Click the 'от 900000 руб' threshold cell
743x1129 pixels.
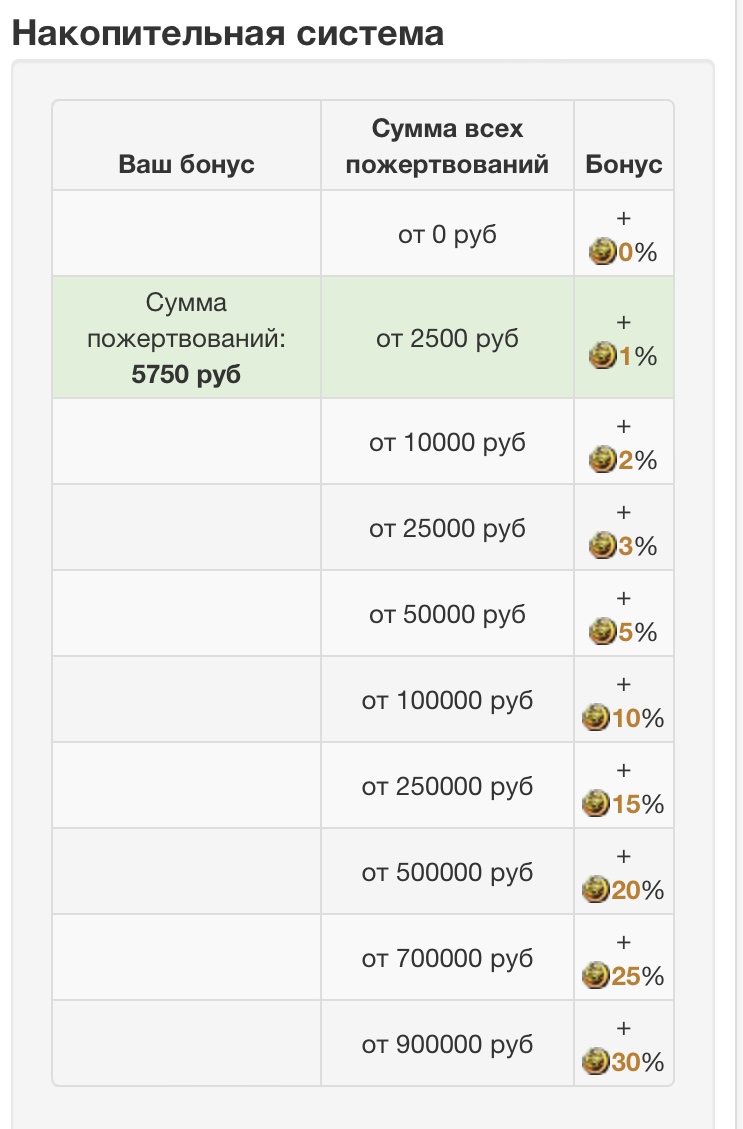(x=447, y=1043)
